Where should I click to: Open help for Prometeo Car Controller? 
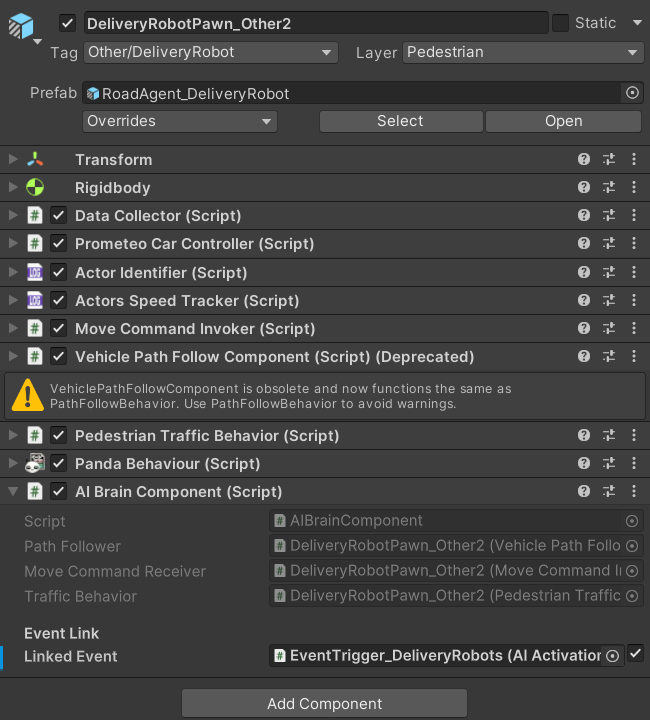(x=583, y=243)
